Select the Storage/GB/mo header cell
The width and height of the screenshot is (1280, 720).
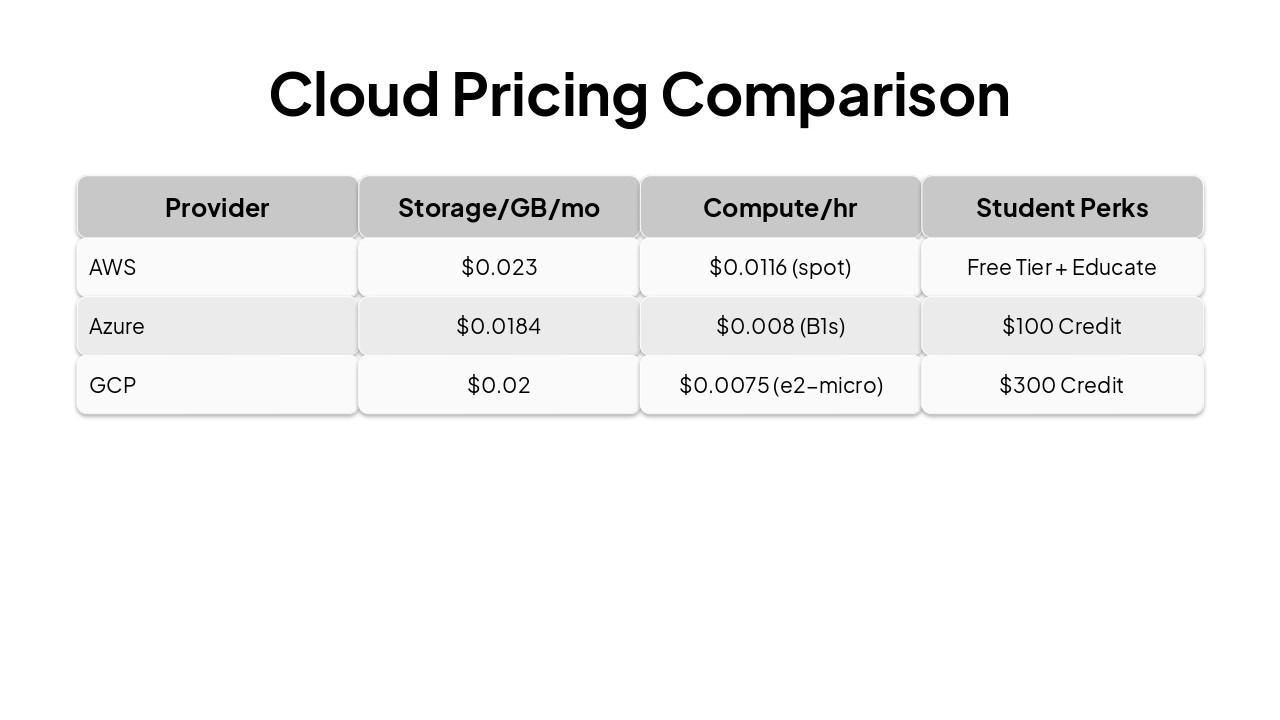click(x=499, y=208)
